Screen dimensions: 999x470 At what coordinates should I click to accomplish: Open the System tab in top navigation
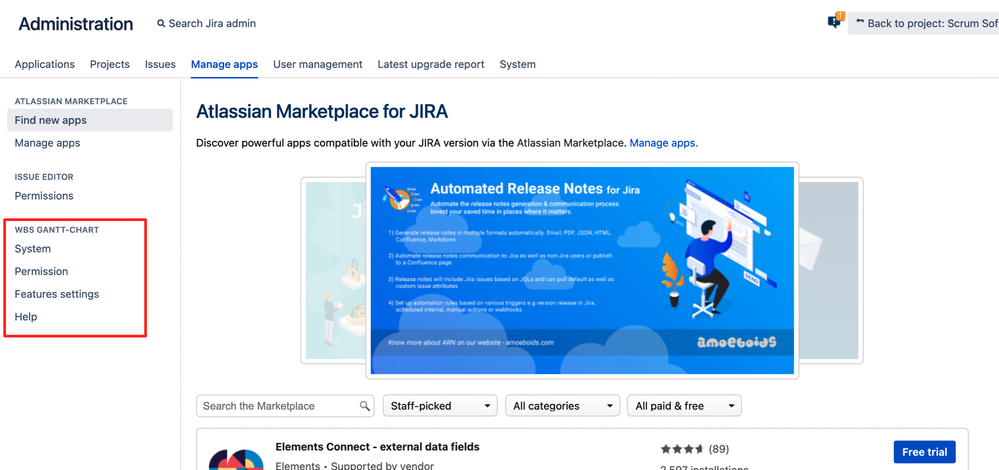pos(517,64)
